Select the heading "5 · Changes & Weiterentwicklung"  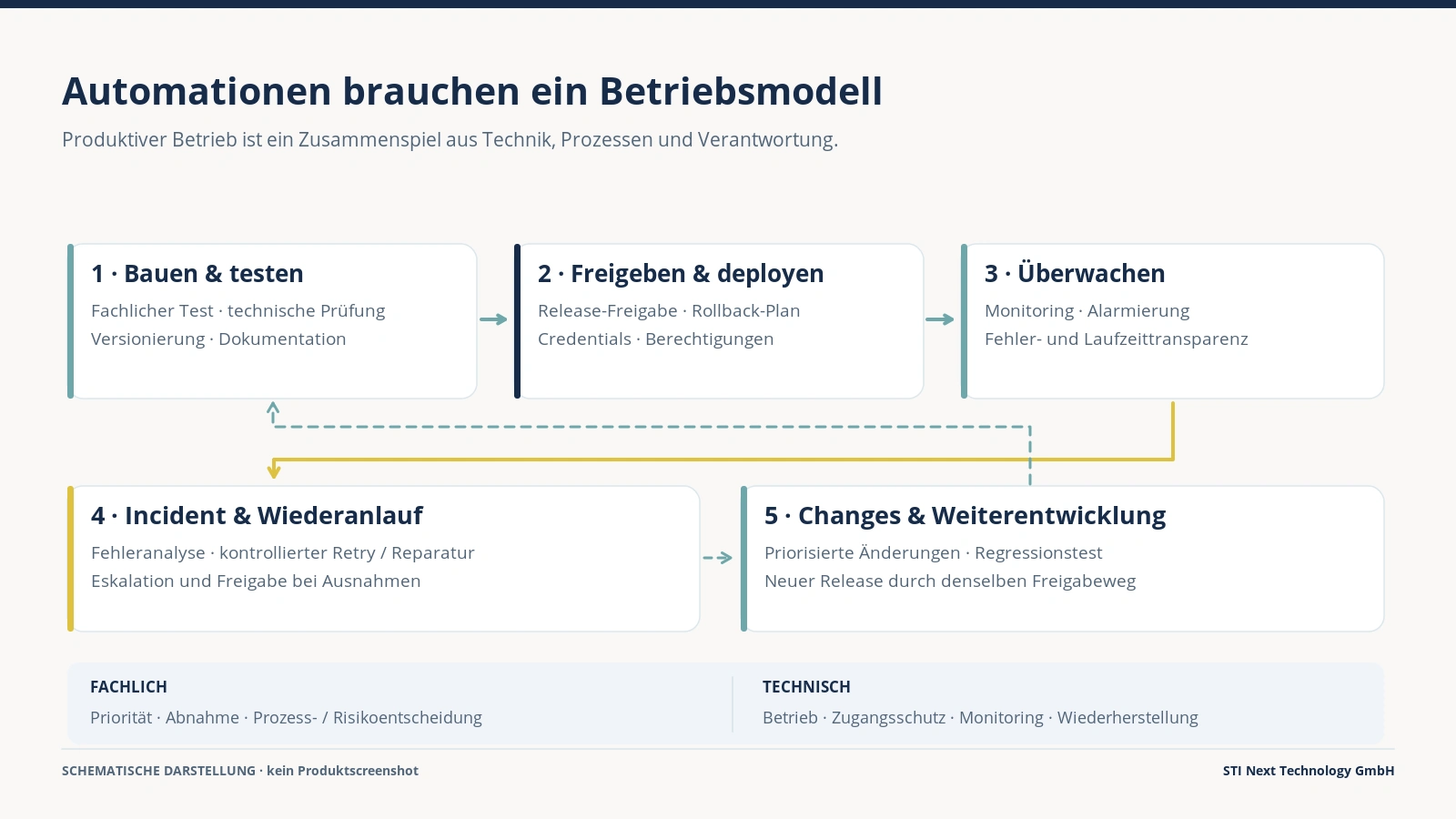coord(966,516)
